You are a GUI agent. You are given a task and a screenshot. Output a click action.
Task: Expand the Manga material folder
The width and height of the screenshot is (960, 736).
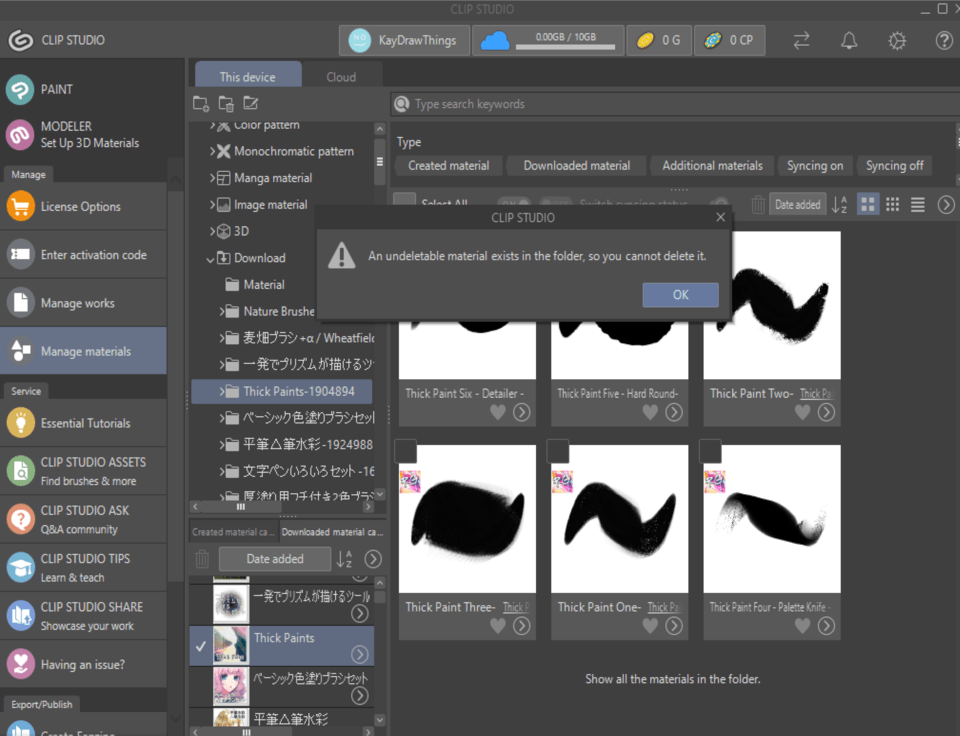coord(212,178)
